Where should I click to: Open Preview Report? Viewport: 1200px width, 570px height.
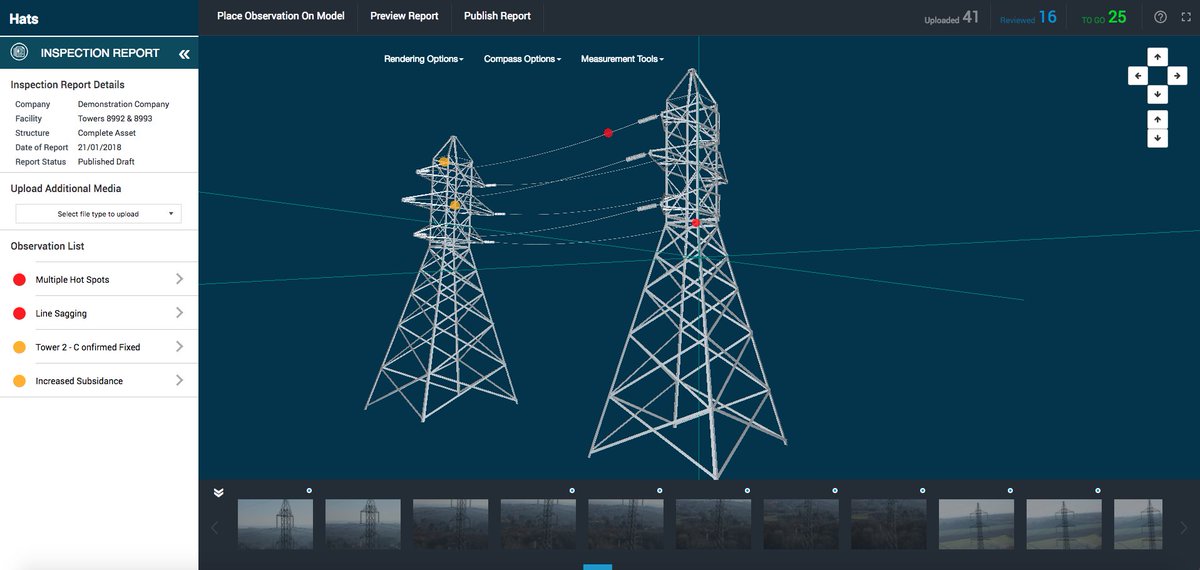pyautogui.click(x=404, y=16)
